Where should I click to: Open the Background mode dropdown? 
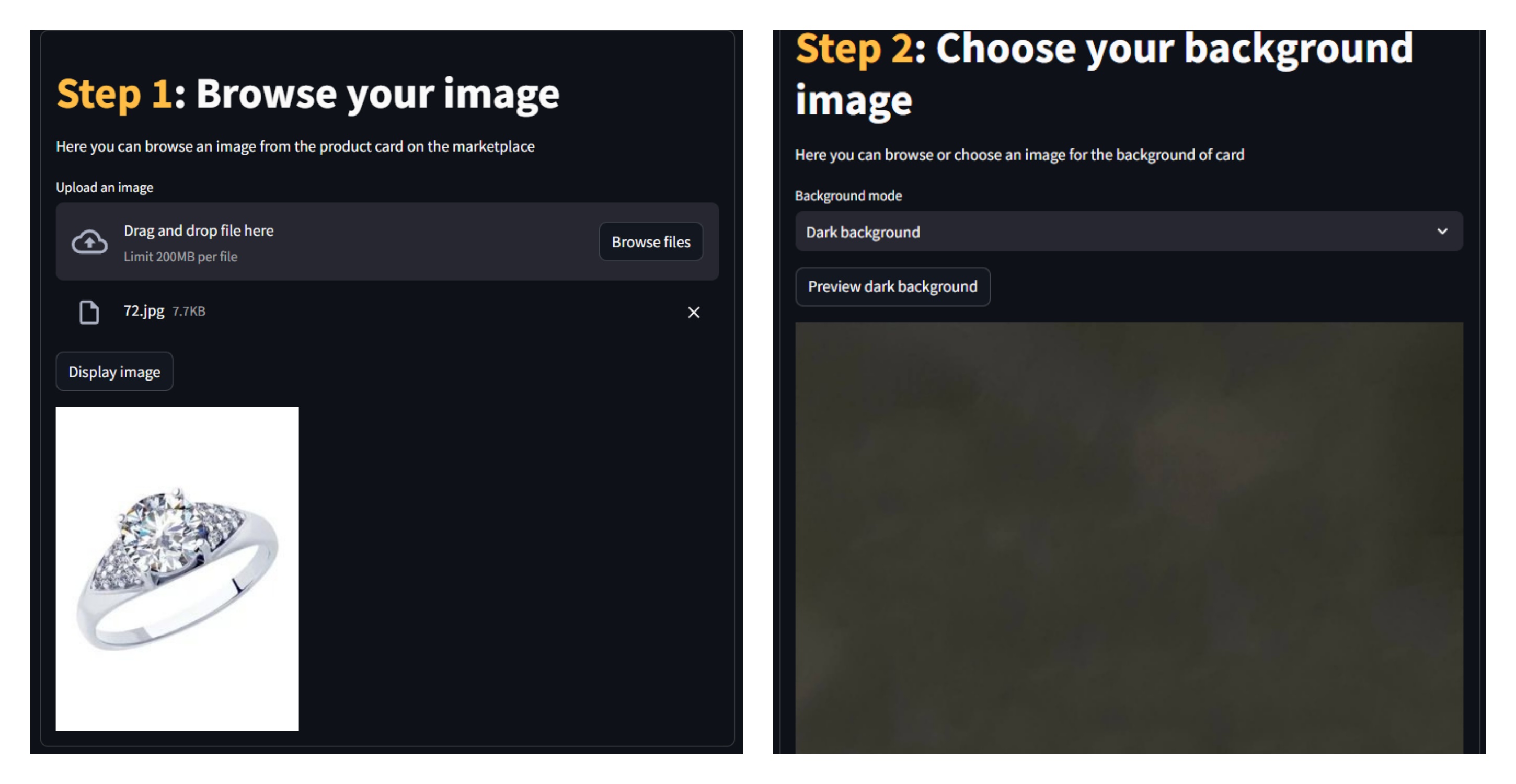pyautogui.click(x=1129, y=232)
